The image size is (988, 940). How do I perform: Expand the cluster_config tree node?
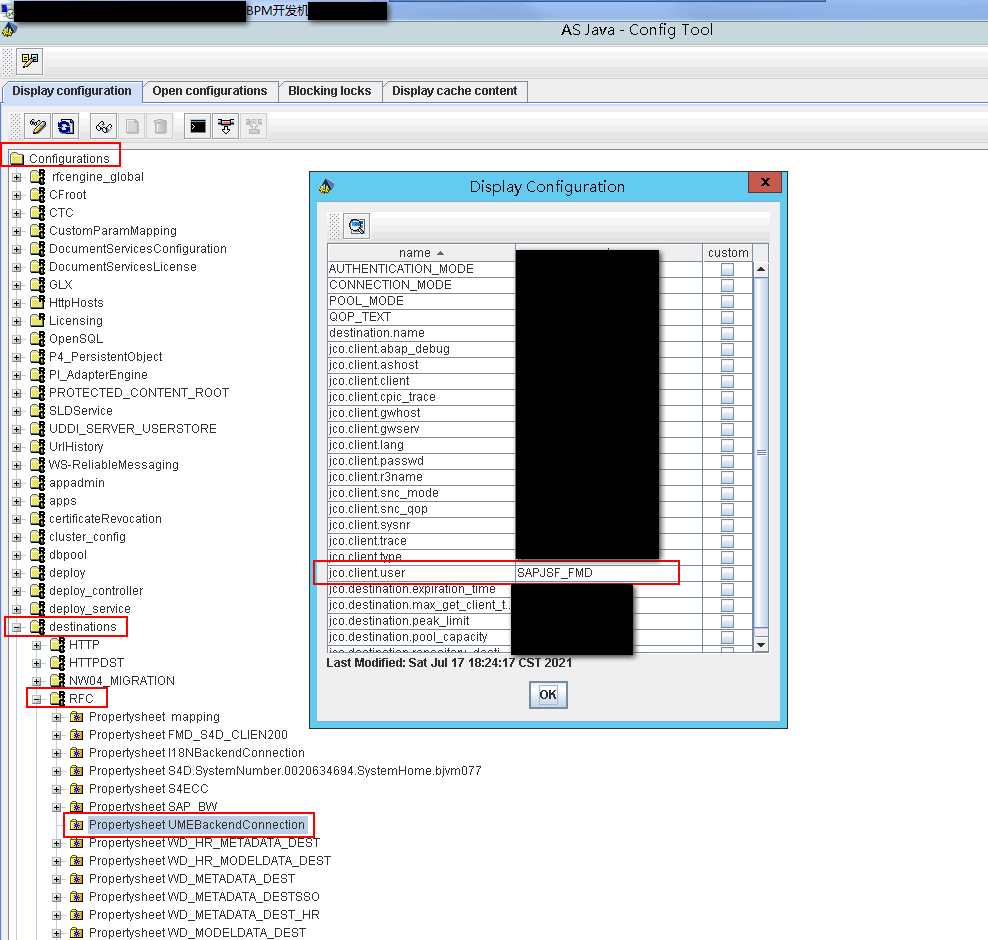[x=17, y=537]
